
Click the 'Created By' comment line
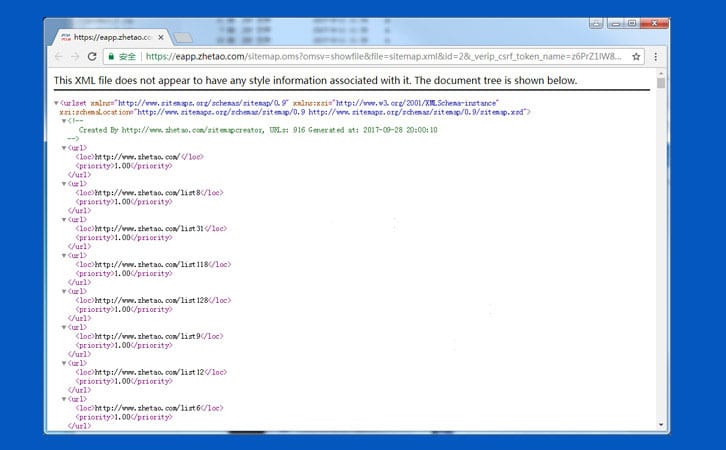(258, 130)
